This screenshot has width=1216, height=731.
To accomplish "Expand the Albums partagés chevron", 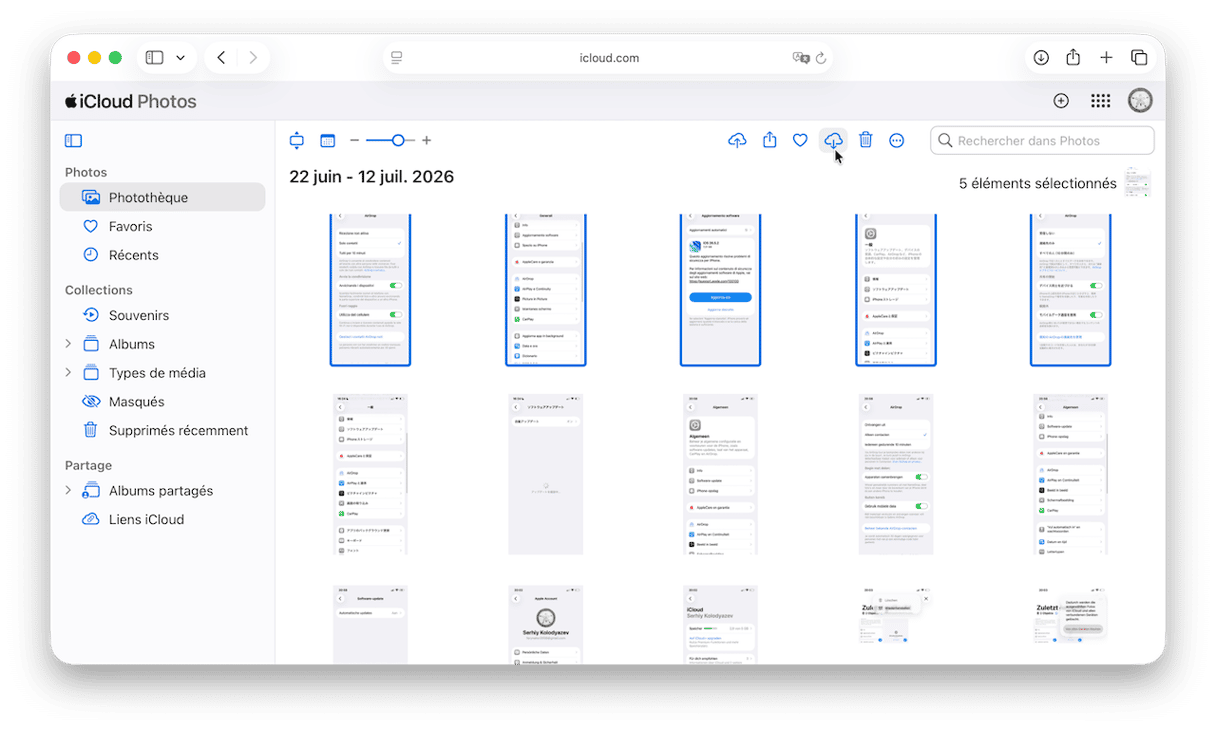I will click(x=68, y=491).
